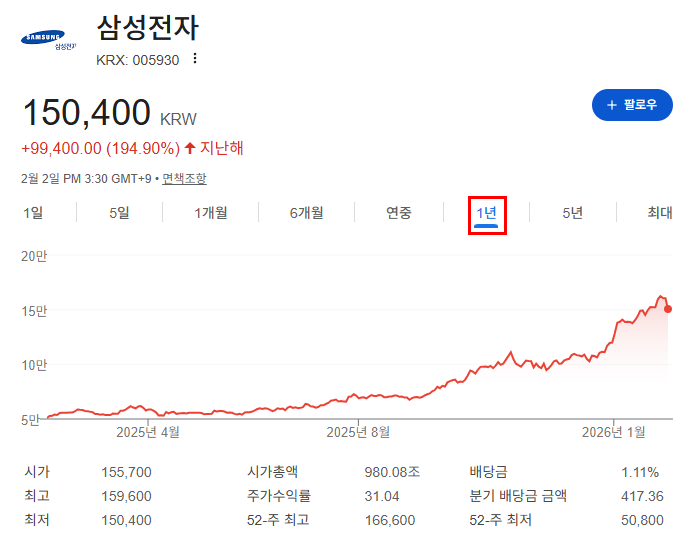Screen dimensions: 685x546
Task: Click the 52-주 최저 value 50,800
Action: [642, 520]
